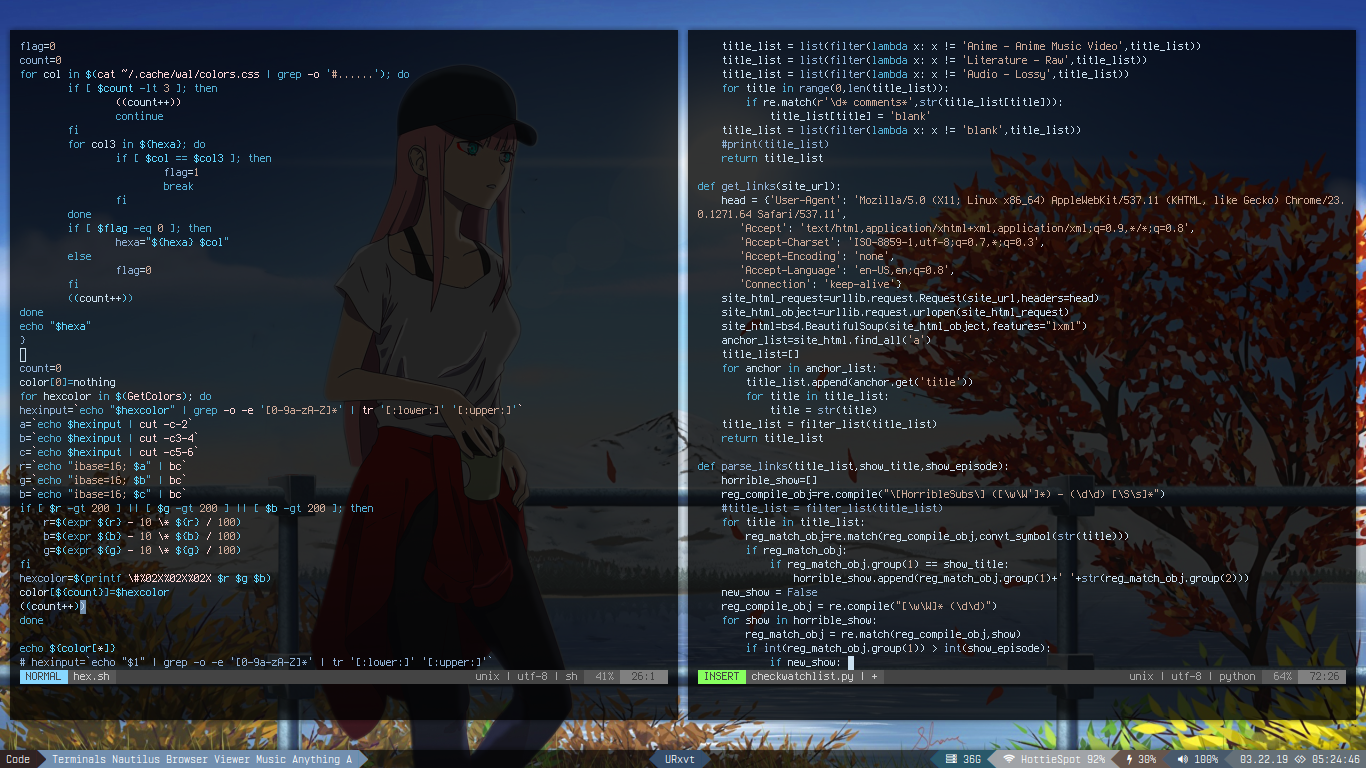Click the 'flag=0' first line in hex.sh
Viewport: 1366px width, 768px height.
coord(38,46)
